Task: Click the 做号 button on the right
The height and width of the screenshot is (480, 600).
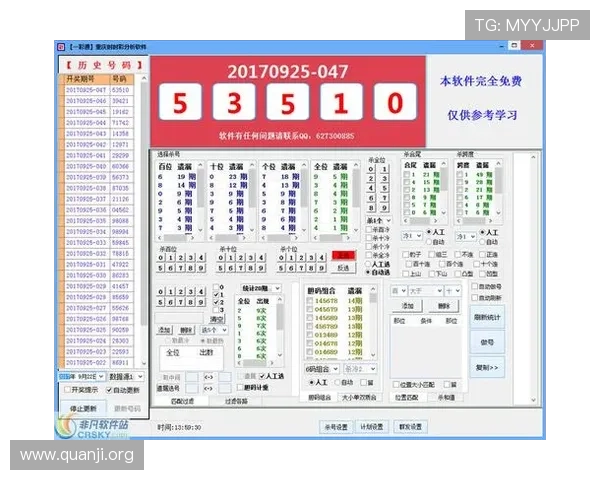Action: tap(487, 342)
